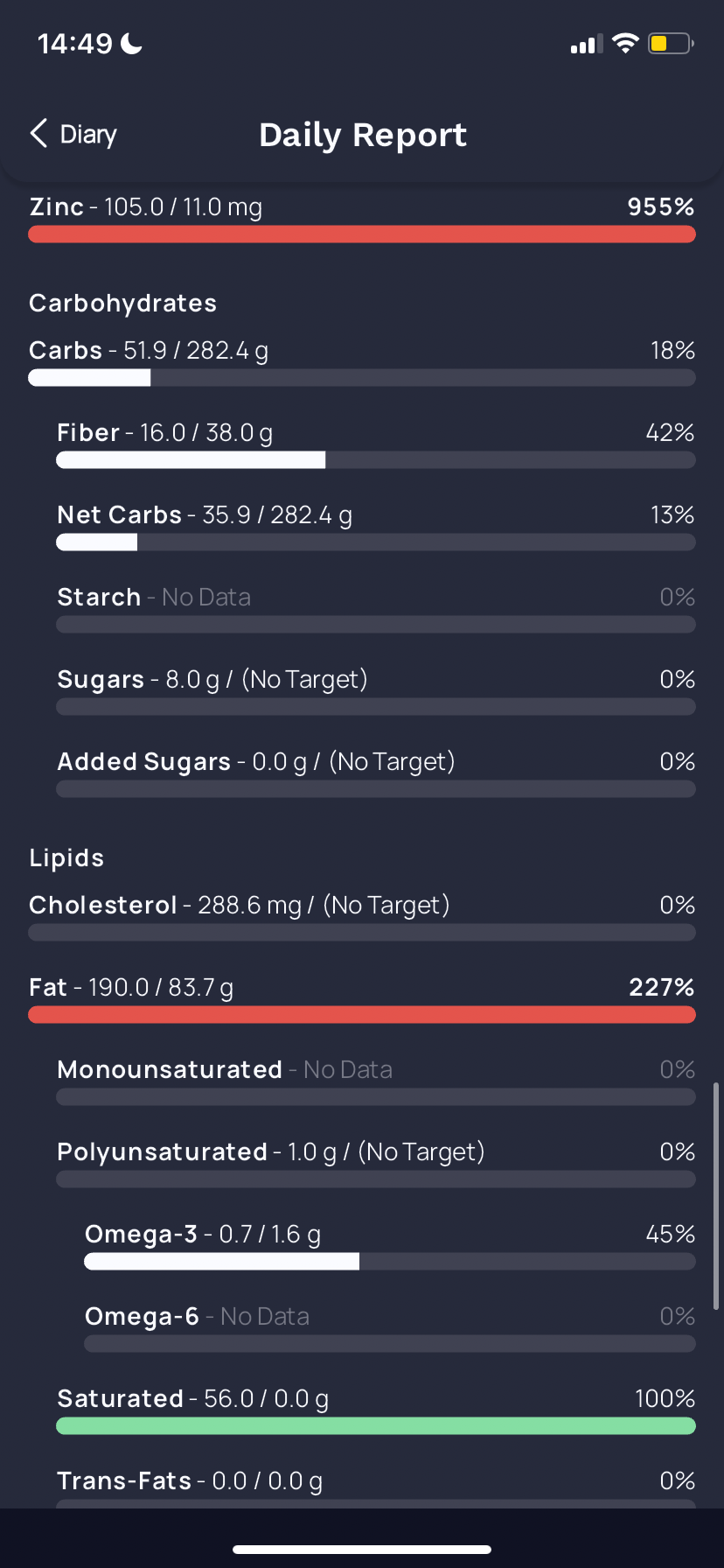
Task: Open the Cholesterol nutrient entry
Action: [x=362, y=916]
